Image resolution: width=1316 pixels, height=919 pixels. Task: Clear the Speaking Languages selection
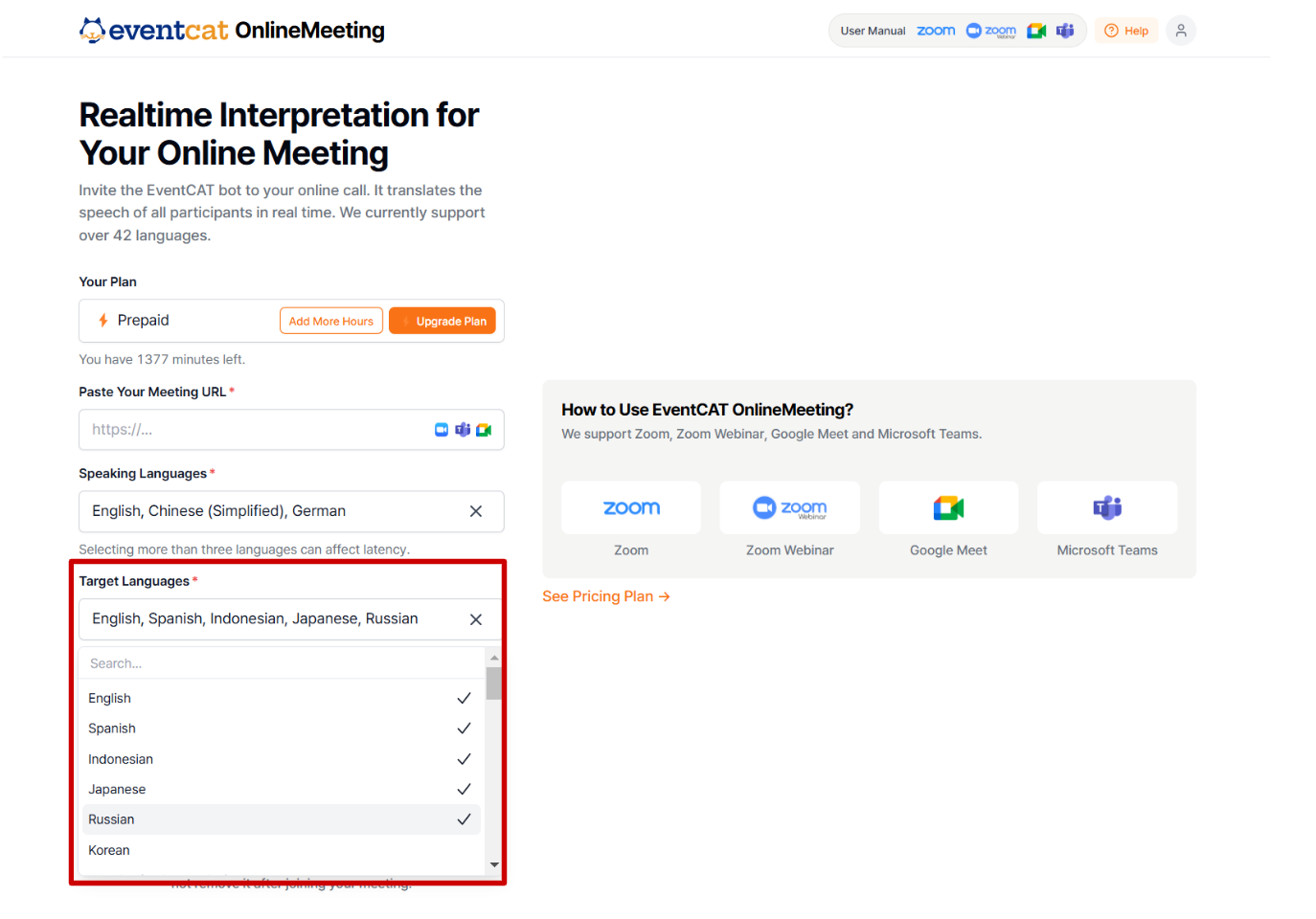tap(476, 511)
